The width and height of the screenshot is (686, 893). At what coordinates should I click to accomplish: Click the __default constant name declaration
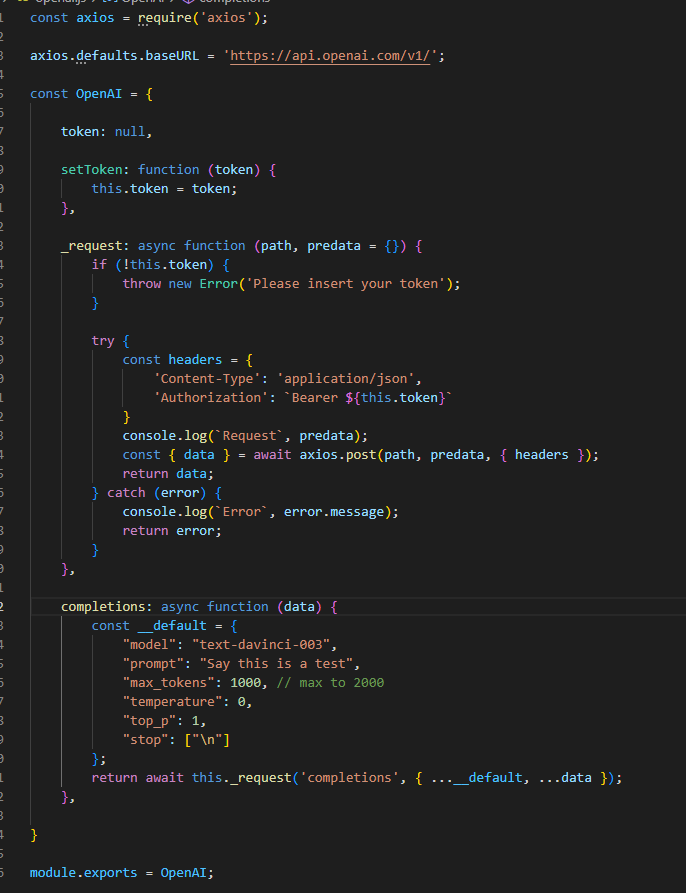pyautogui.click(x=172, y=625)
